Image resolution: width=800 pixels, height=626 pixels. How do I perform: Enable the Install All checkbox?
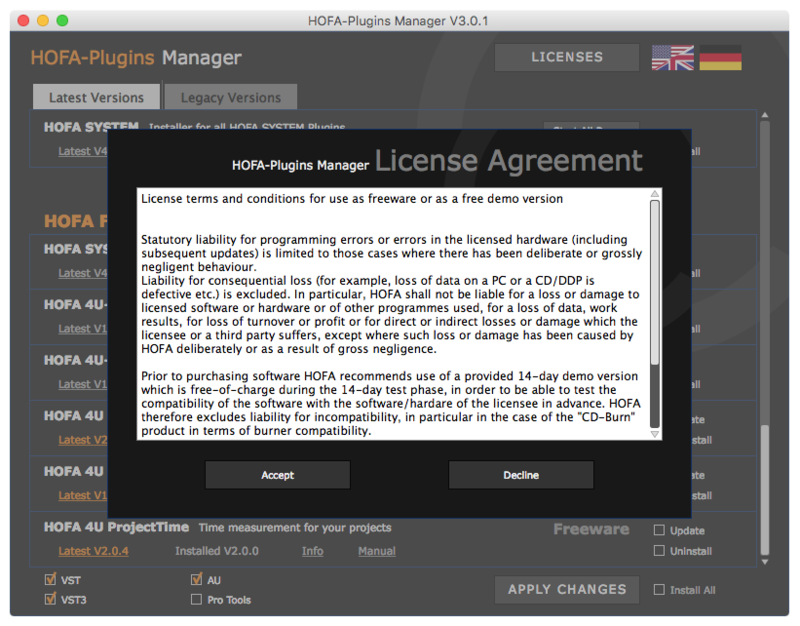coord(659,590)
